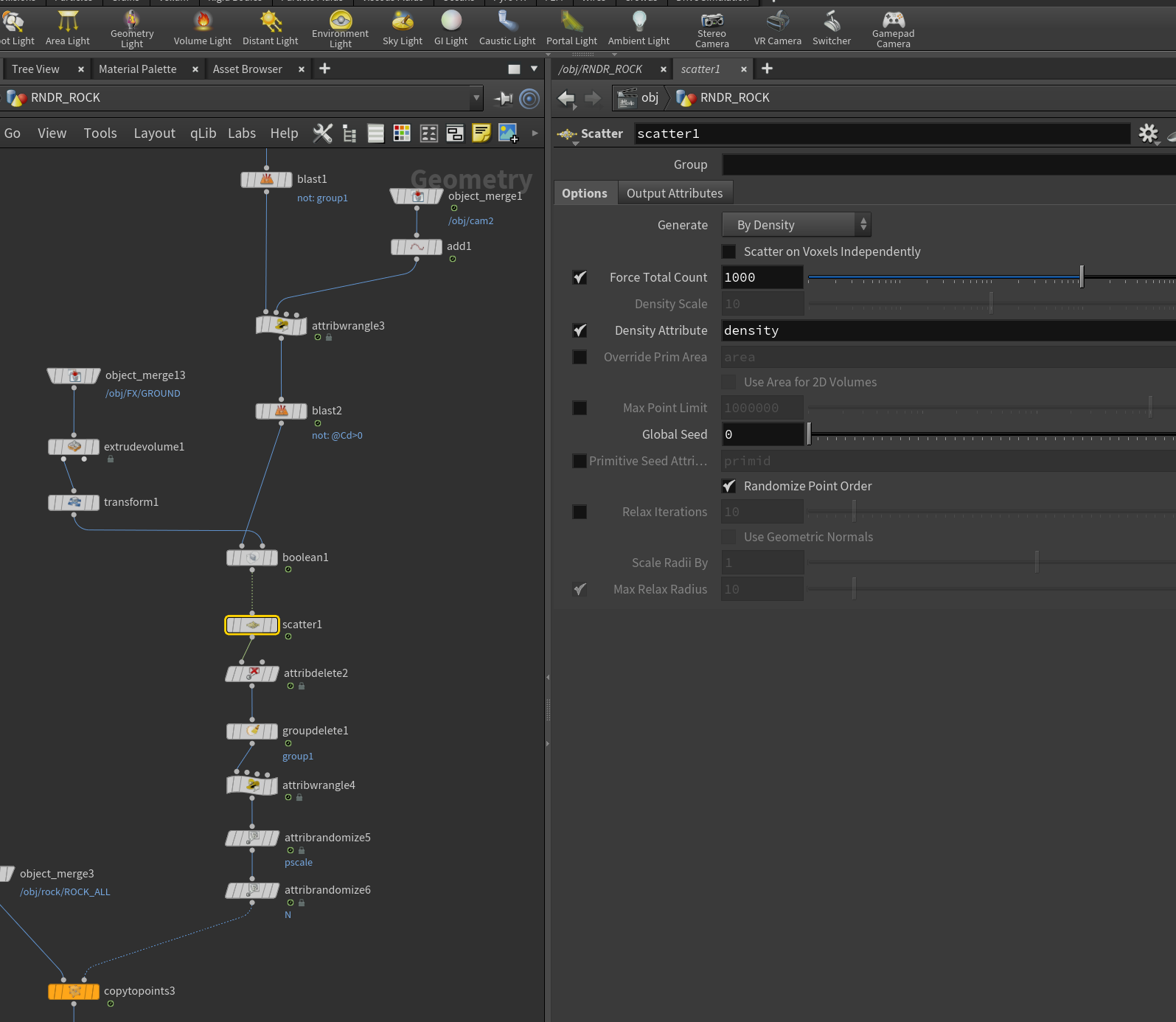Click the Force Total Count slider handle
This screenshot has height=1022, width=1176.
[1082, 277]
